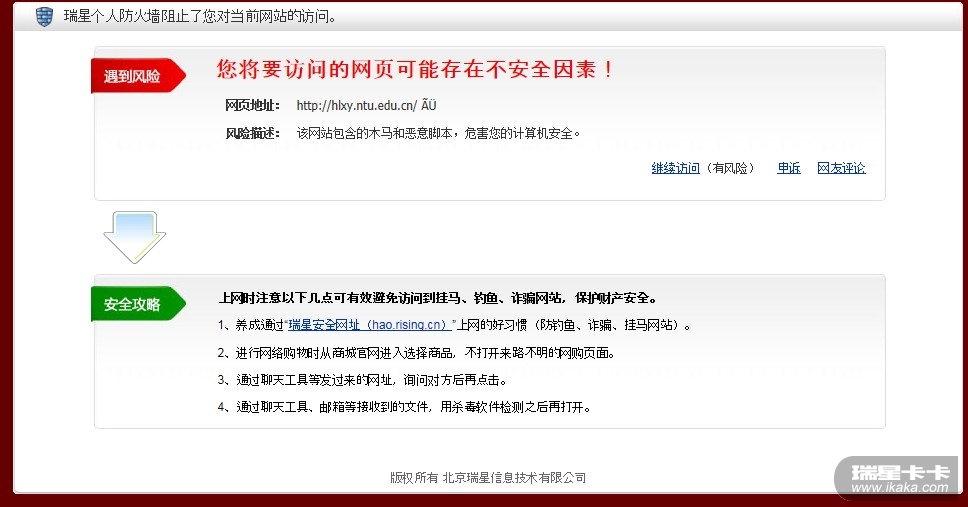This screenshot has height=507, width=968.
Task: Click the copyright text 版权所有 北京瑞星信息技术有限公司
Action: (488, 477)
